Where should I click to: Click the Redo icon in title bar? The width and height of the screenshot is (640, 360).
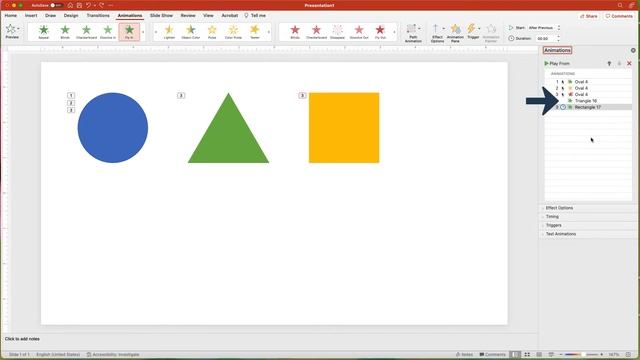[x=101, y=5]
